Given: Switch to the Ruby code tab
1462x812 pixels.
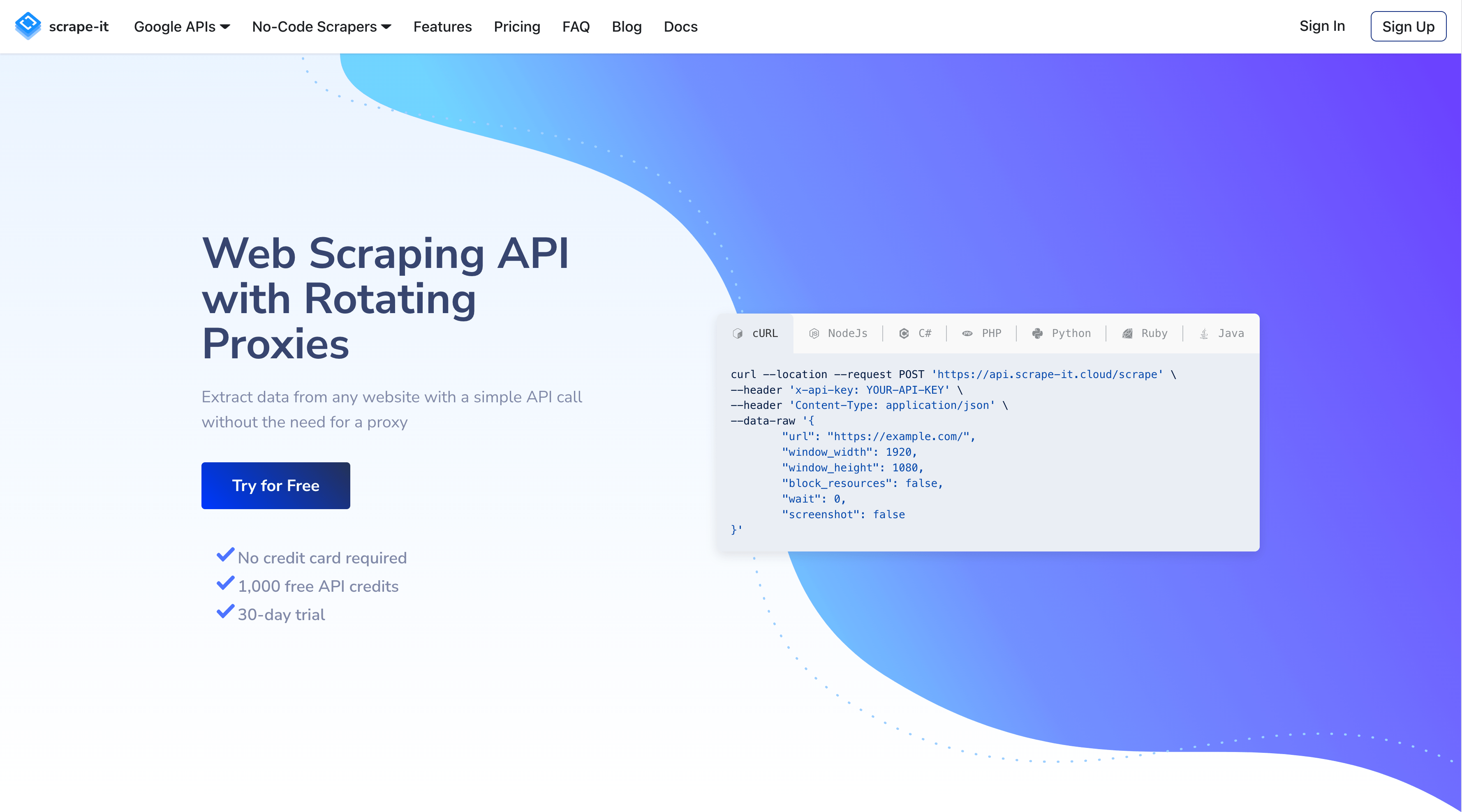Looking at the screenshot, I should 1145,333.
